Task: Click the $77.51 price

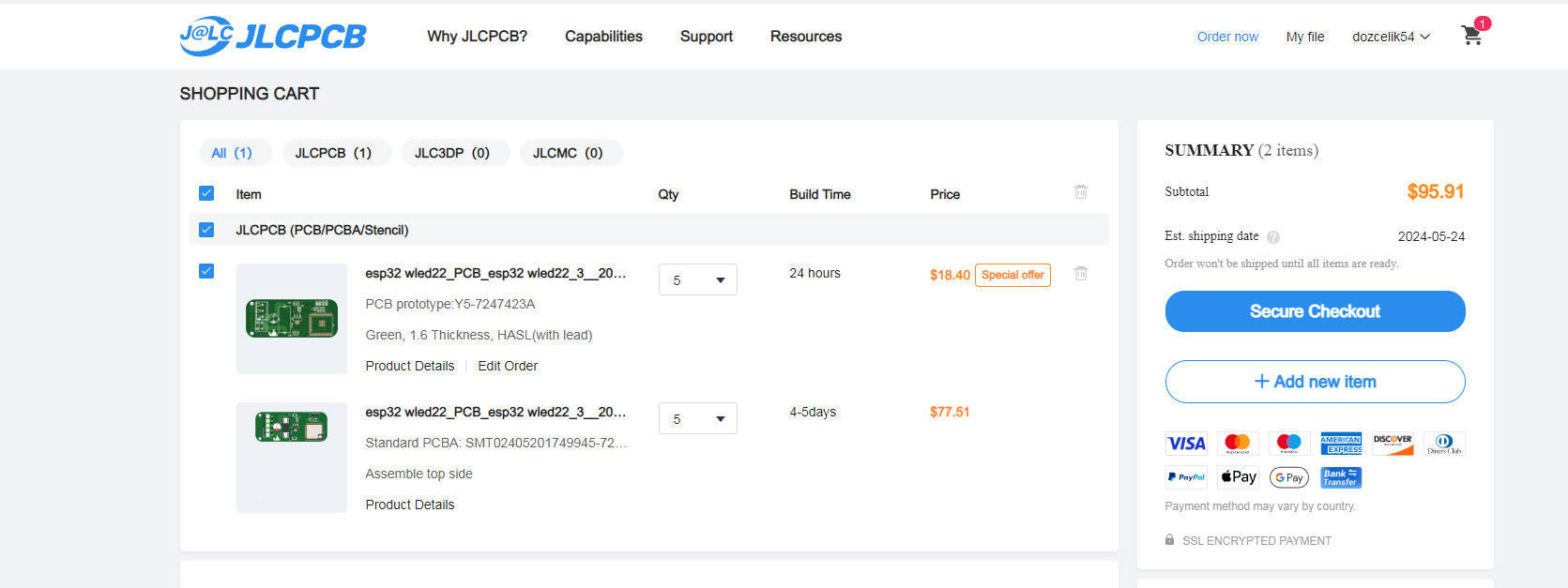Action: pos(950,412)
